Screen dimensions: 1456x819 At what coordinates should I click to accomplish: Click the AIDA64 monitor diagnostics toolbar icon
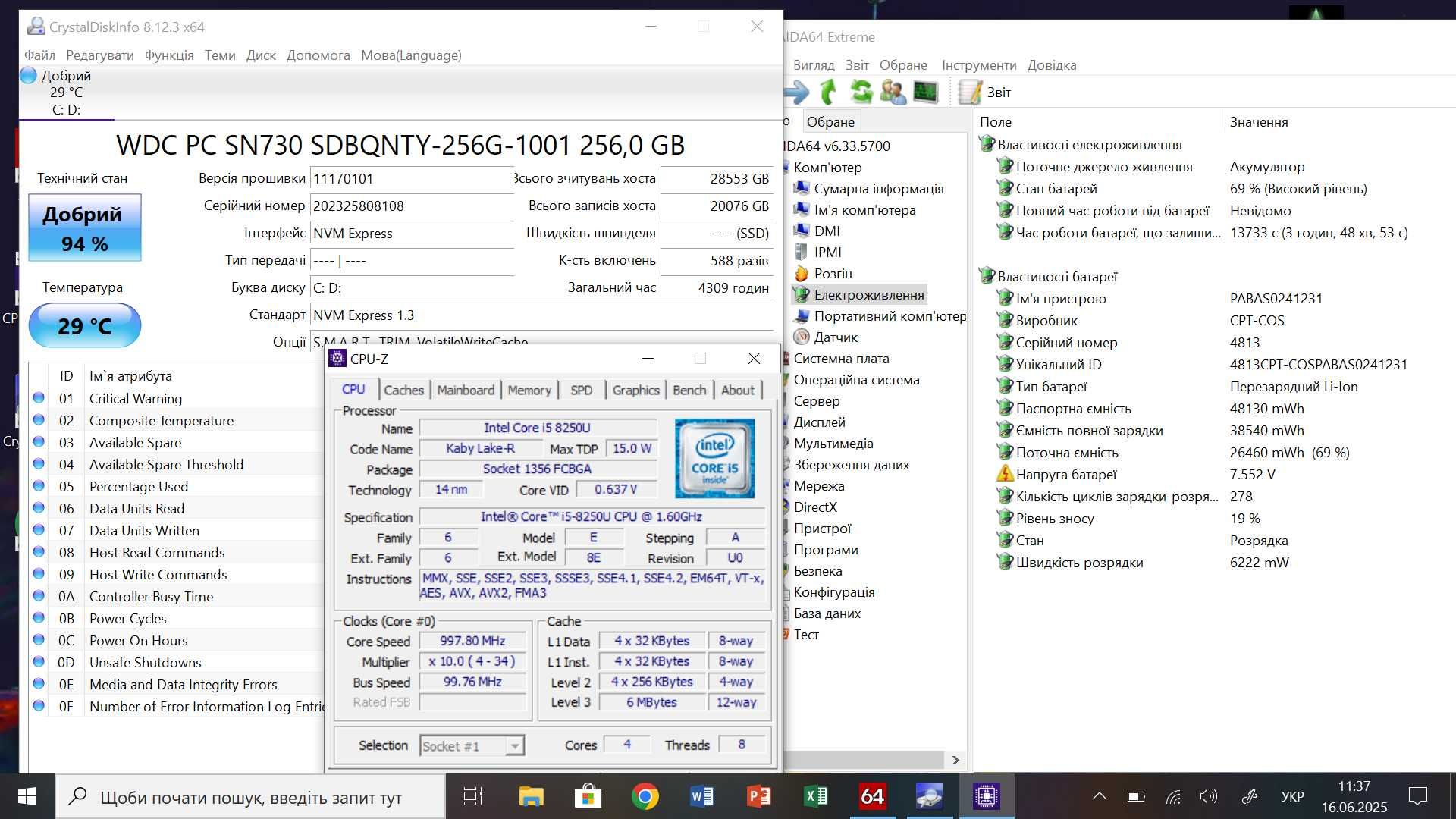(925, 93)
